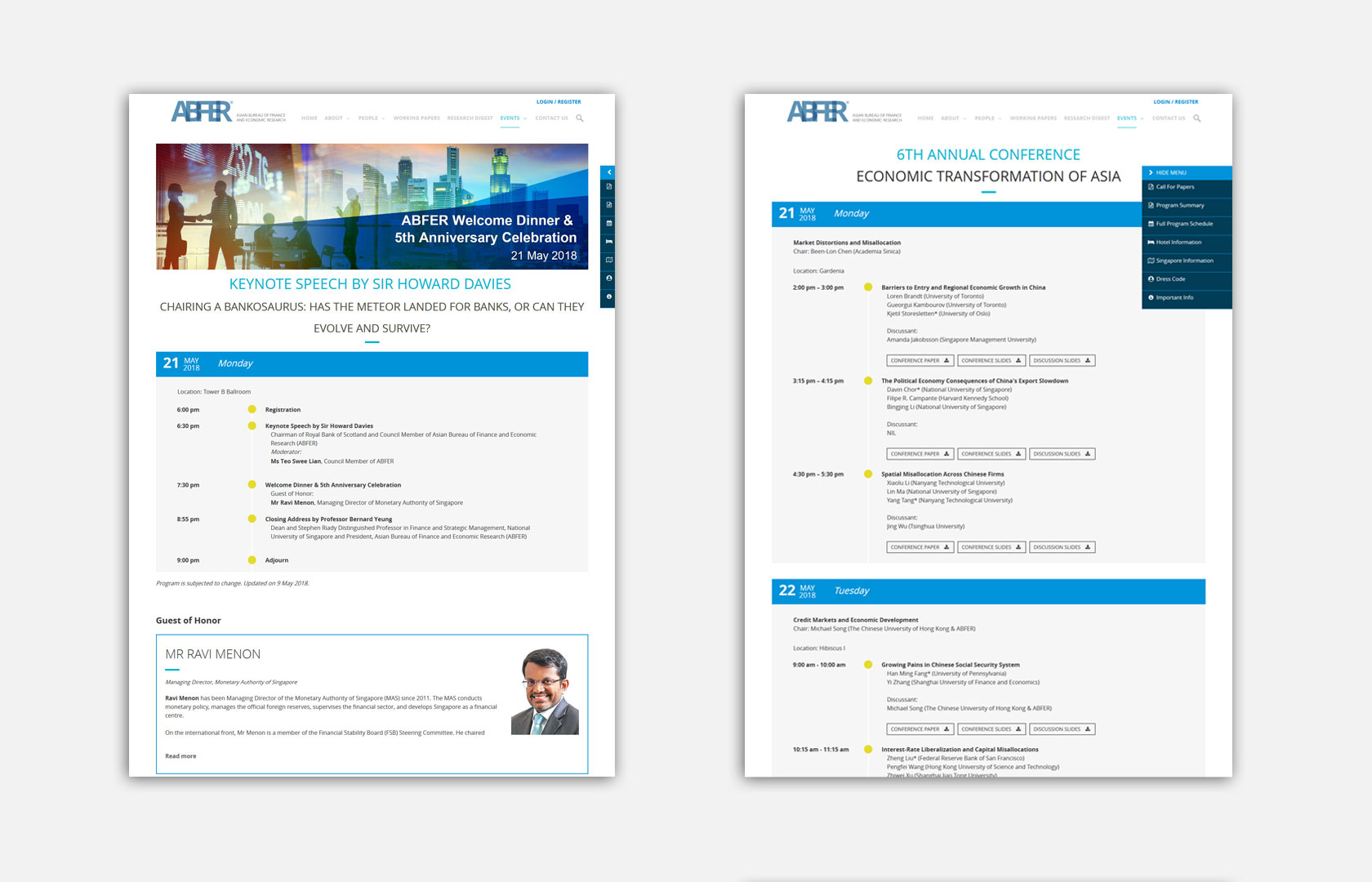The image size is (1372, 882).
Task: Click the ABFER logo on left page
Action: (x=228, y=112)
